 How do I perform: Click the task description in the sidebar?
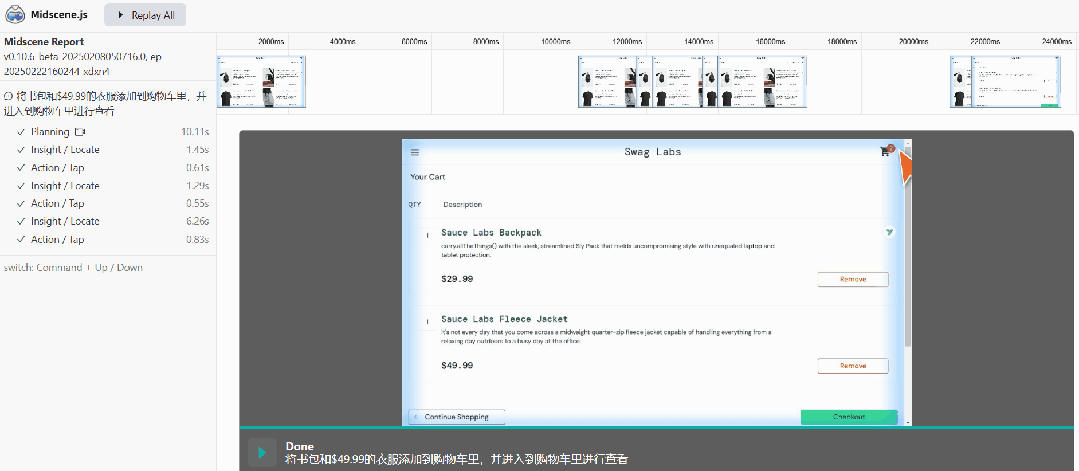coord(105,103)
